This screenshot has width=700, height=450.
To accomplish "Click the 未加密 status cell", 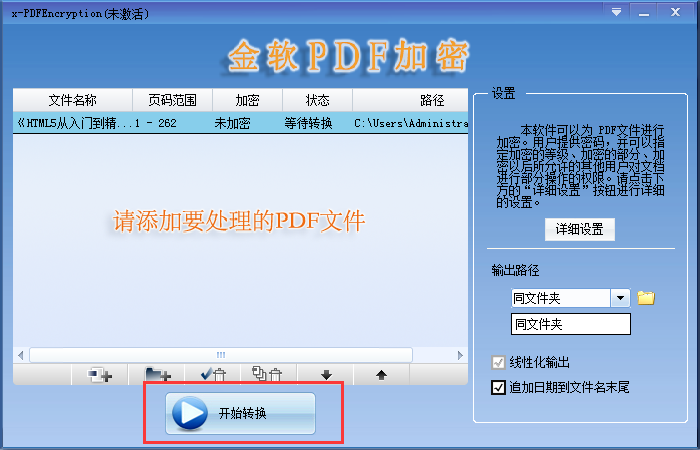I will [232, 123].
